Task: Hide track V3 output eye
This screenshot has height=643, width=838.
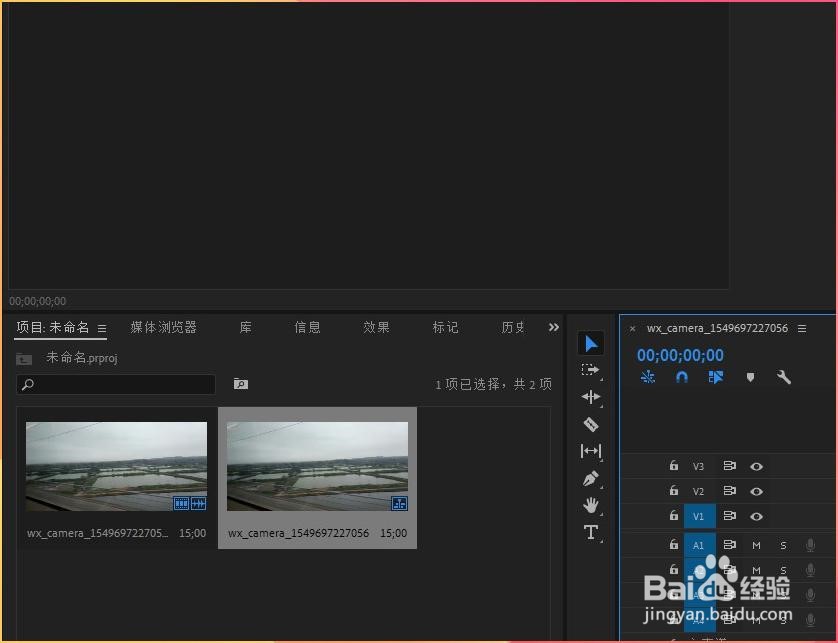Action: (756, 467)
